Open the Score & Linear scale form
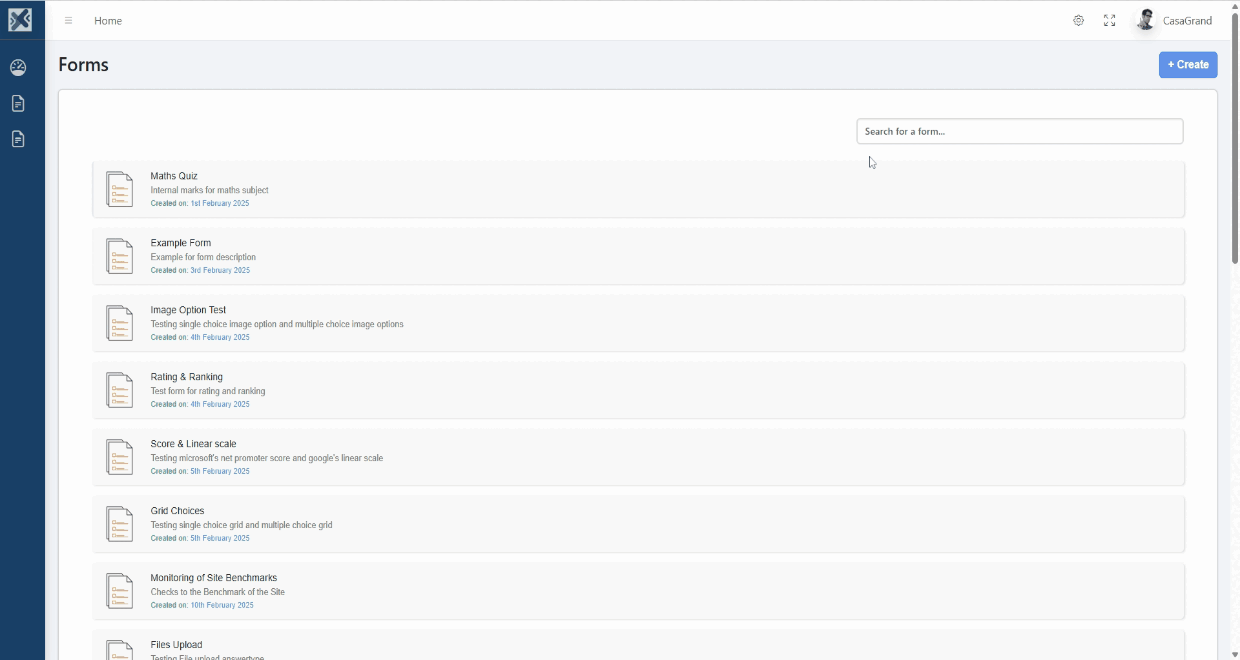 pos(193,444)
